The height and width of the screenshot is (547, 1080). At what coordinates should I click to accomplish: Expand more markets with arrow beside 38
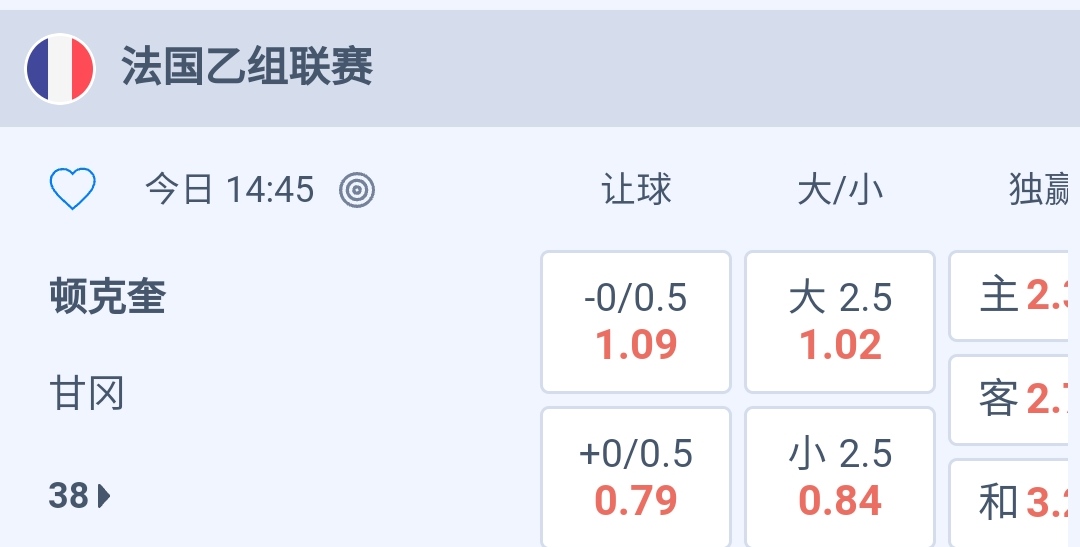click(x=105, y=495)
